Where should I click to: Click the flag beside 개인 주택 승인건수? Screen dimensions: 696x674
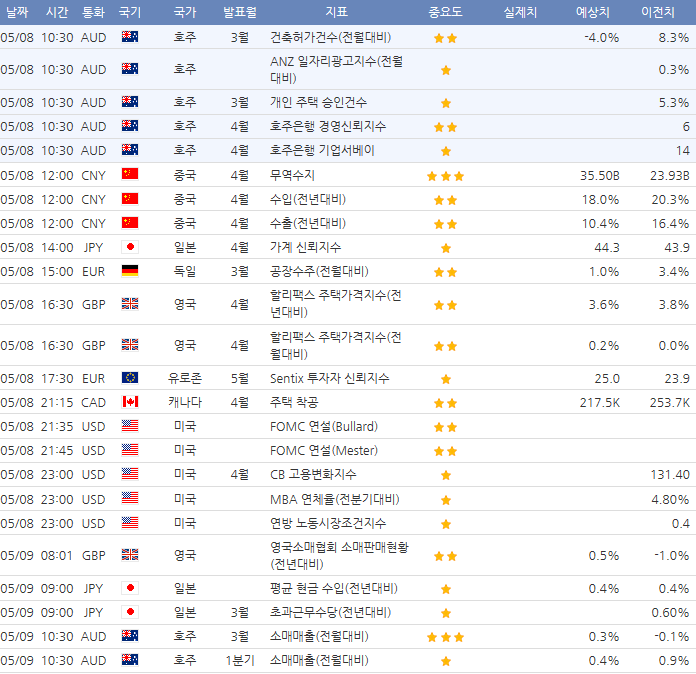coord(130,102)
